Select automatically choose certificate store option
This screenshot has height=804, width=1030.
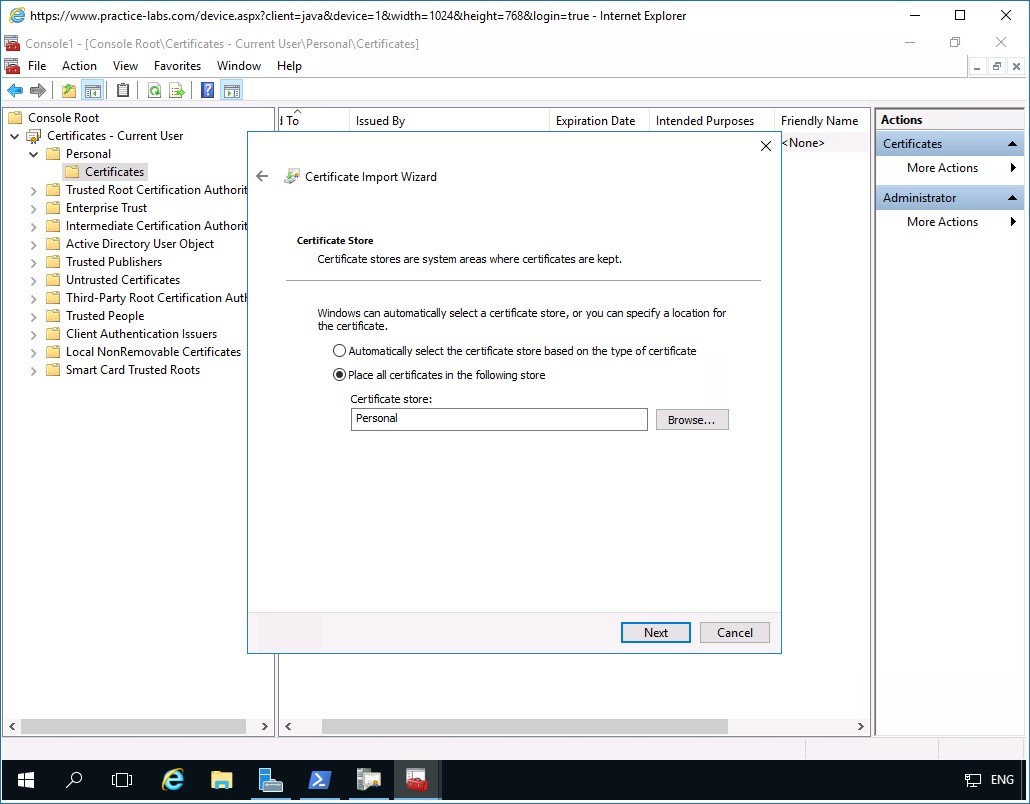tap(340, 351)
